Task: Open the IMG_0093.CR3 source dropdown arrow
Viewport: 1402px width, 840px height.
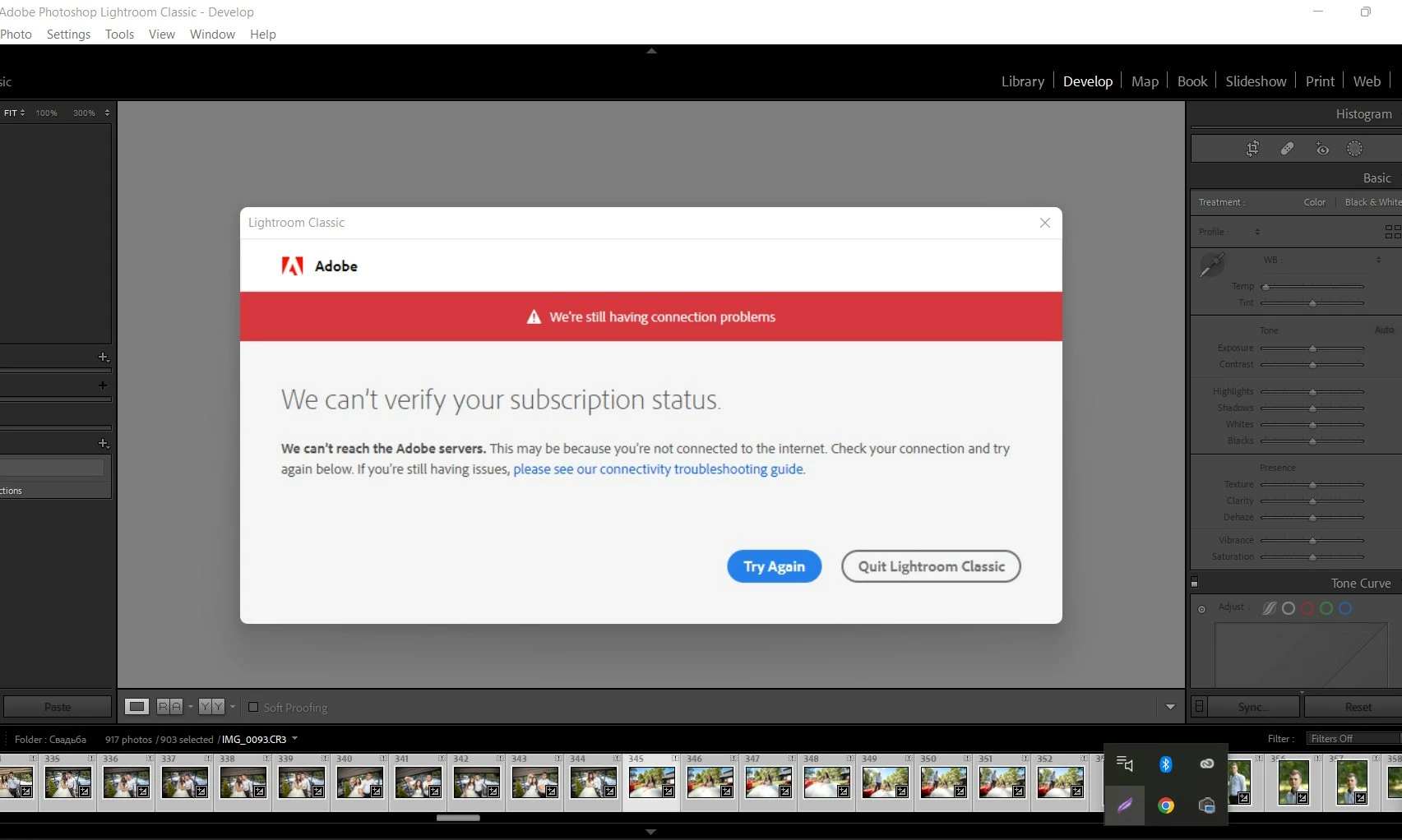Action: (x=294, y=739)
